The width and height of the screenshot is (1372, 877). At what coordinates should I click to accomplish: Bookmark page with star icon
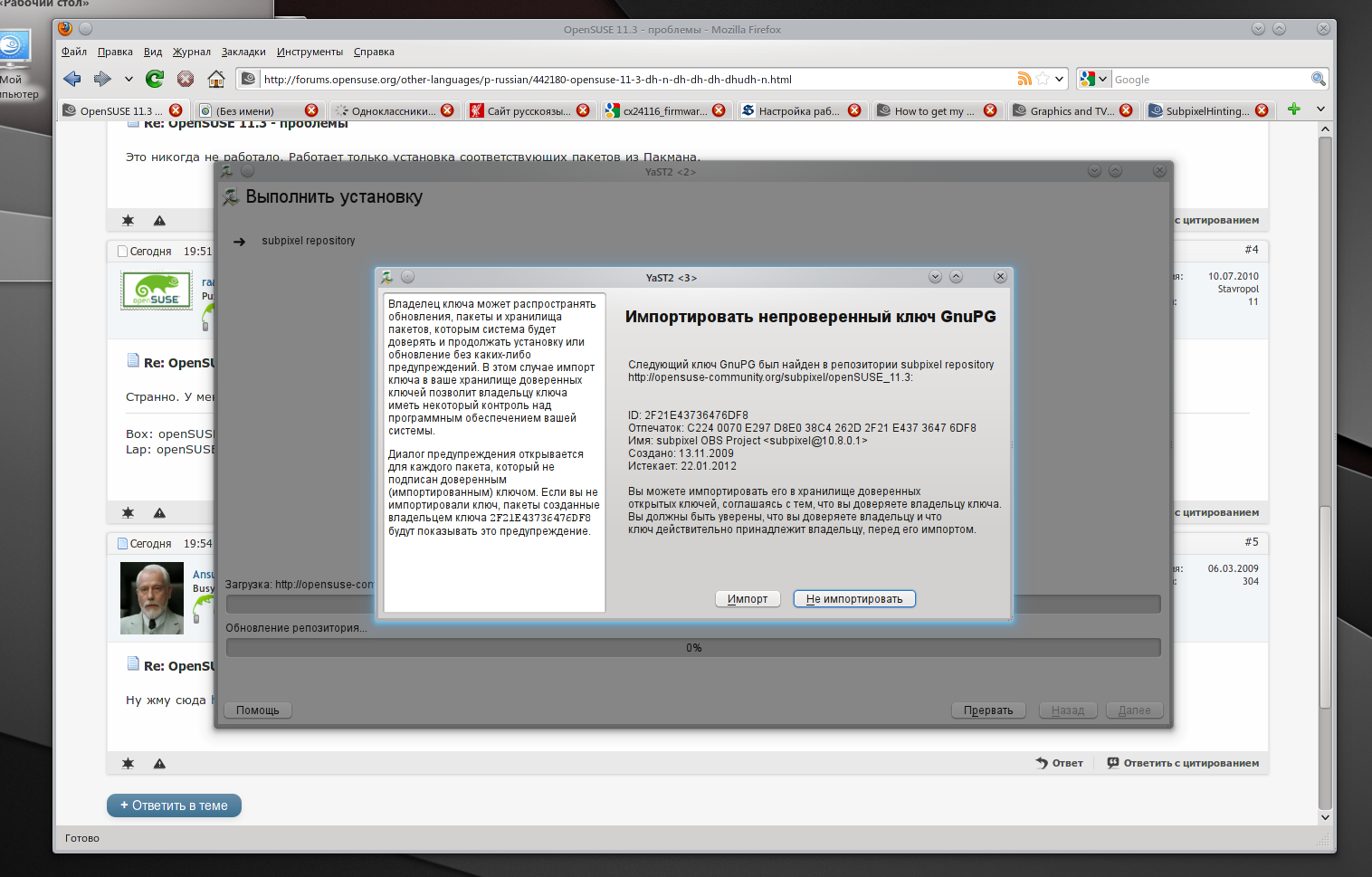[x=1043, y=79]
